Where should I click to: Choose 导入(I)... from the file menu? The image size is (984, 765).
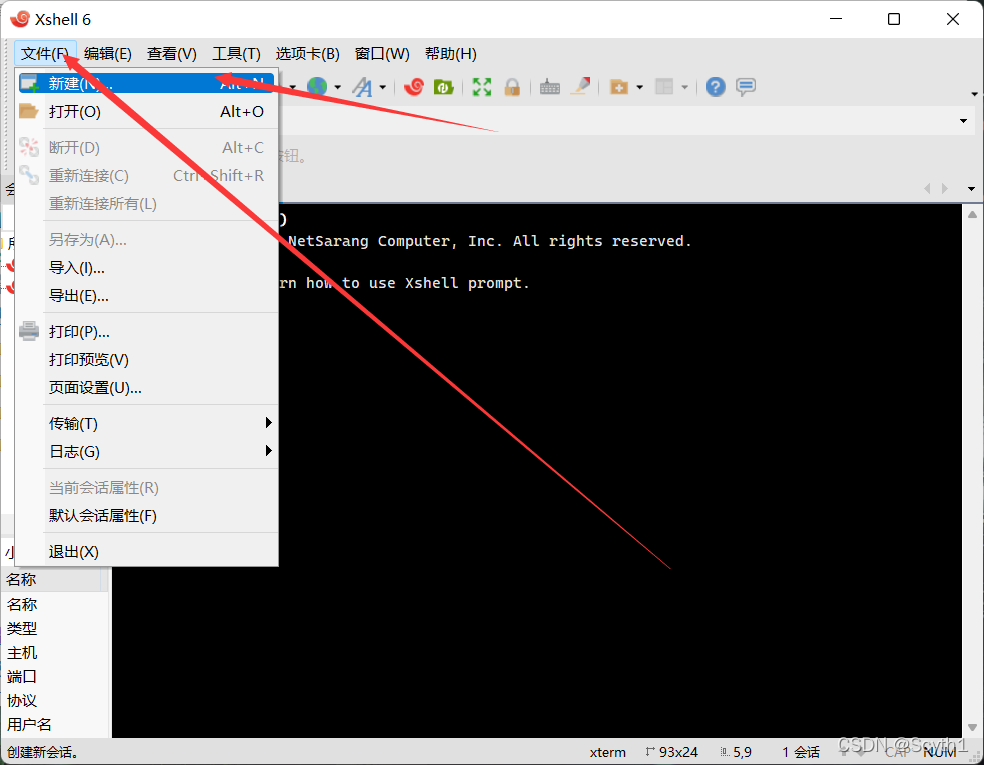click(x=147, y=268)
